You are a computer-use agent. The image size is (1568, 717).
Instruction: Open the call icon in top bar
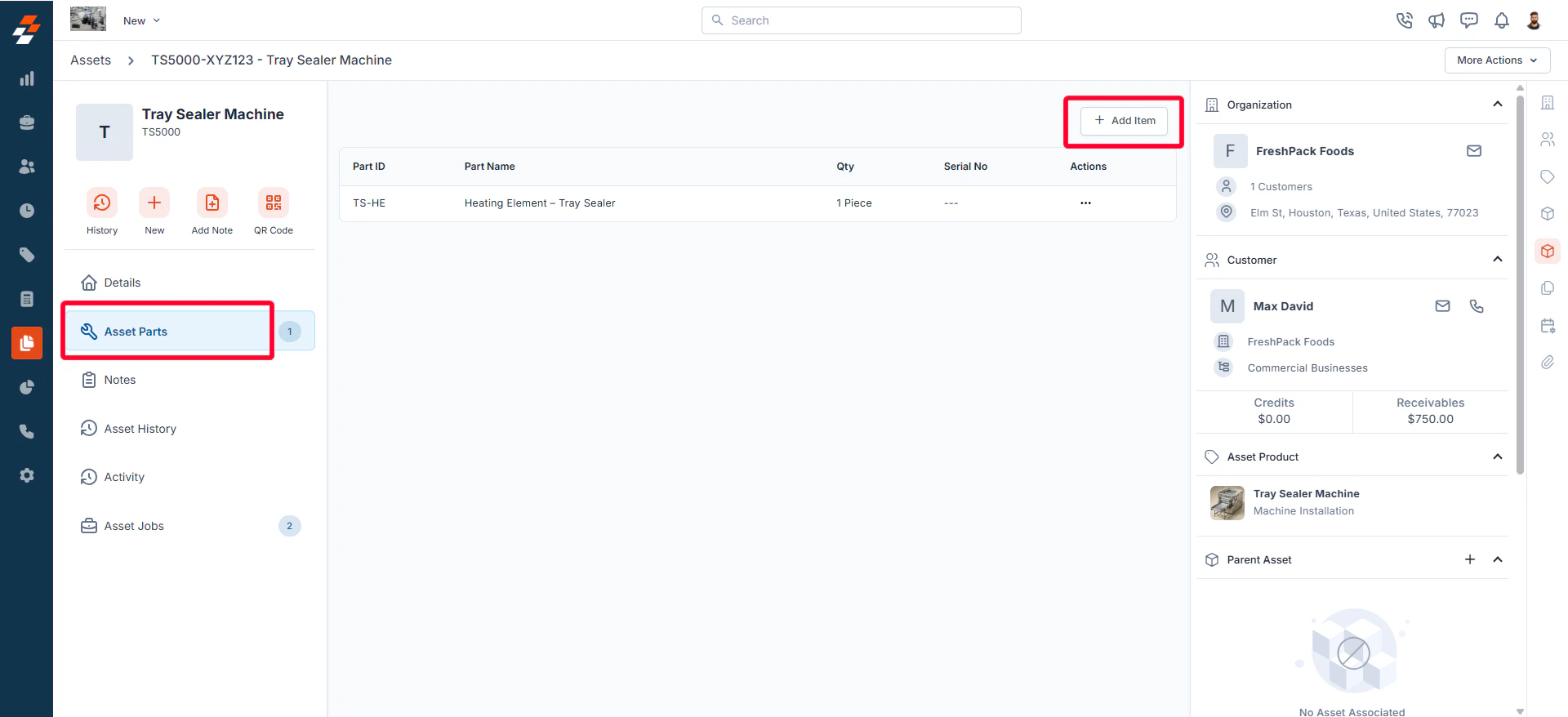[x=1405, y=20]
